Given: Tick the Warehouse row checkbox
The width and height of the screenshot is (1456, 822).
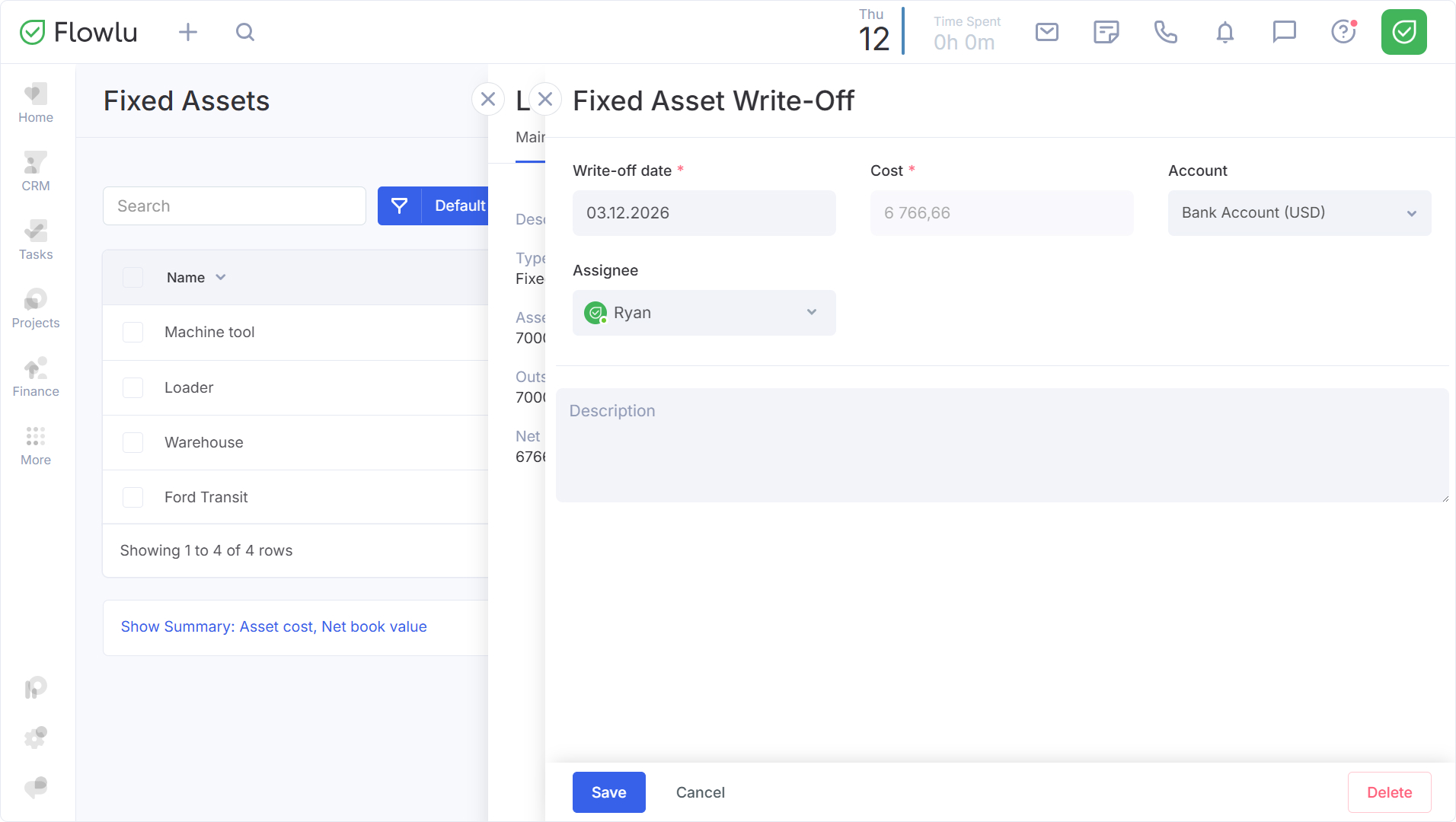Looking at the screenshot, I should pyautogui.click(x=133, y=443).
